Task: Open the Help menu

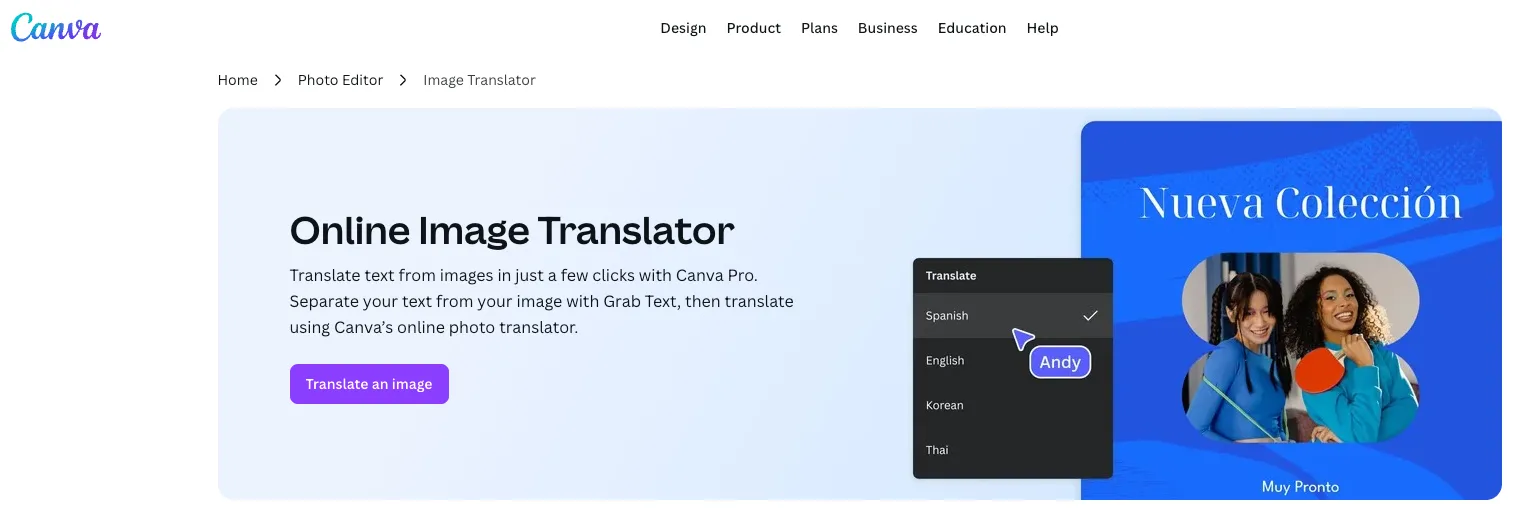Action: (1042, 28)
